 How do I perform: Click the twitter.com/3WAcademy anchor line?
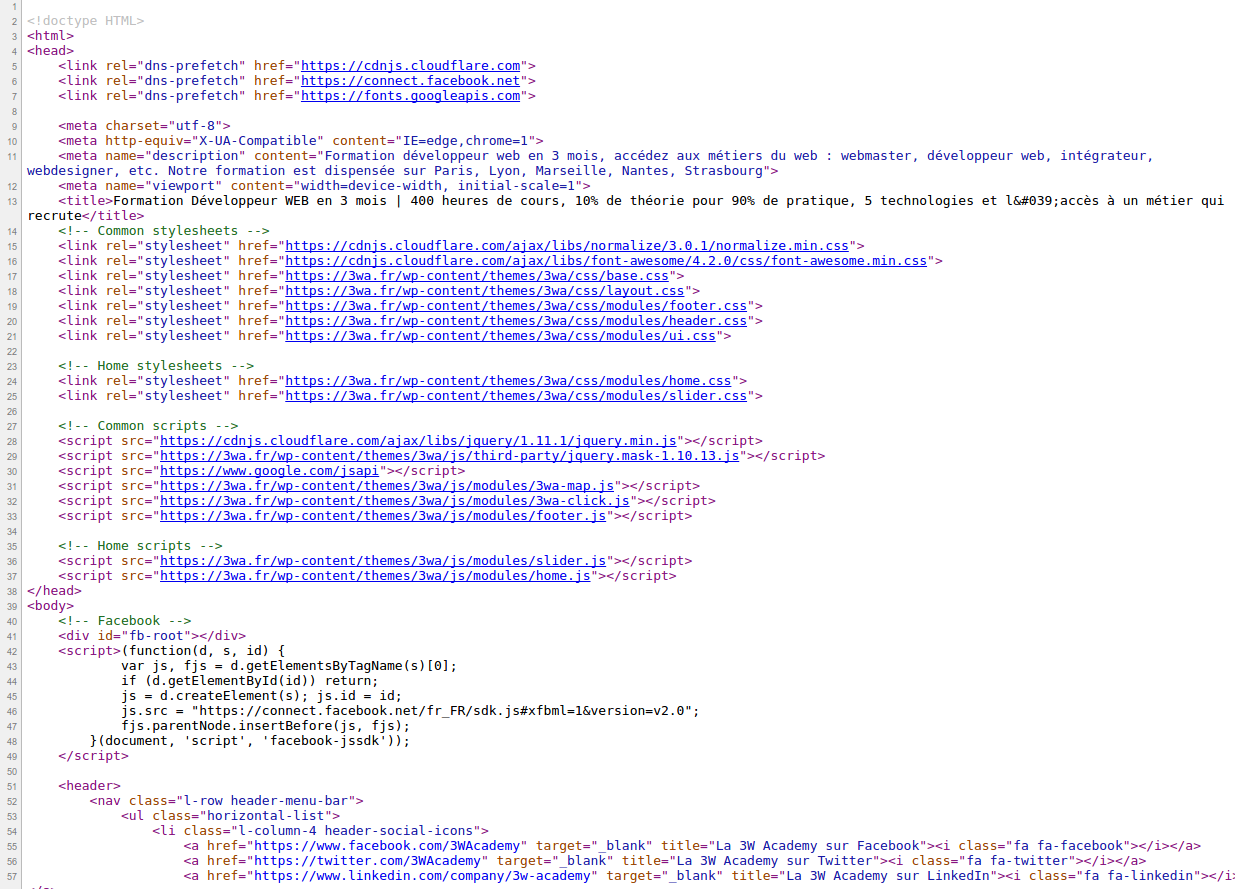[665, 860]
